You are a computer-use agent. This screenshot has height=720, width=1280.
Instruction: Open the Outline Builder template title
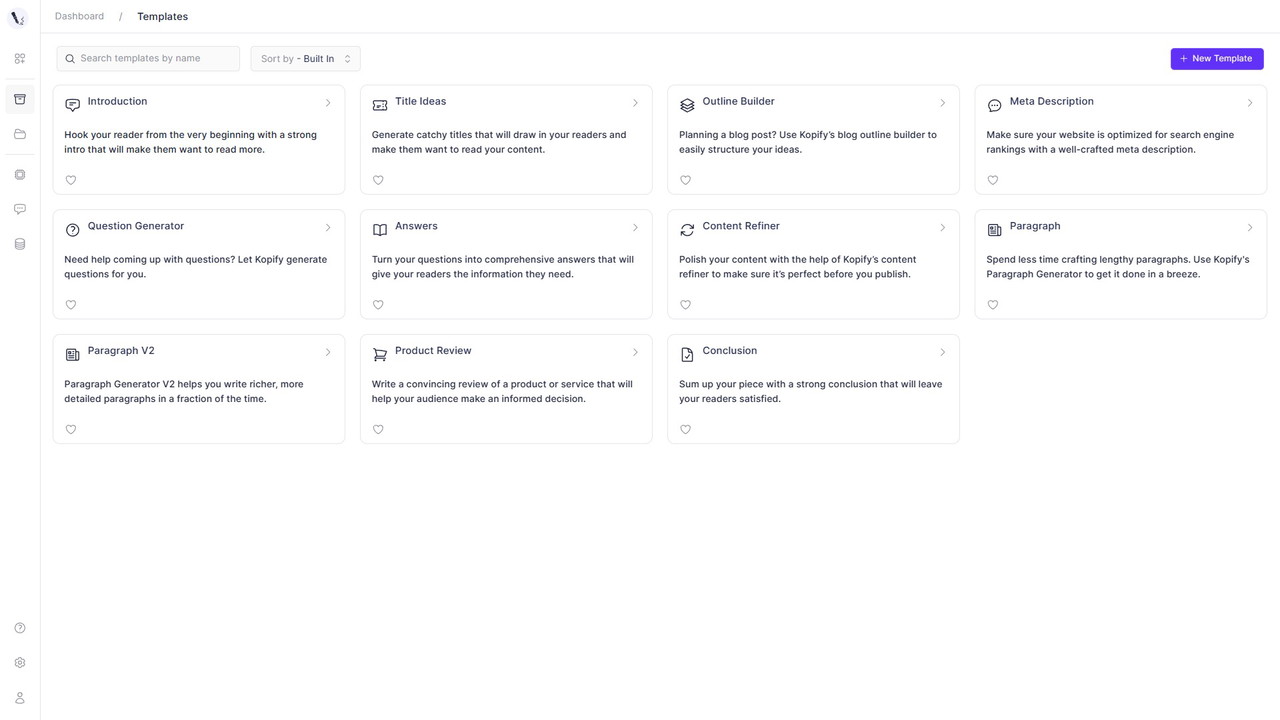pos(738,102)
